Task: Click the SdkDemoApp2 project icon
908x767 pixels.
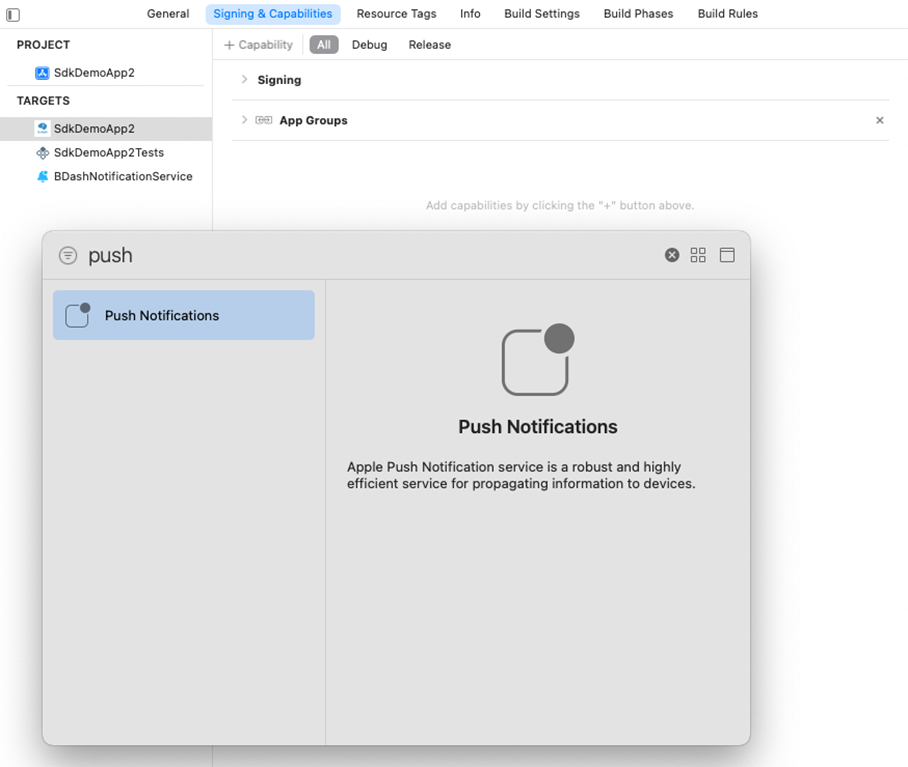Action: pos(42,73)
